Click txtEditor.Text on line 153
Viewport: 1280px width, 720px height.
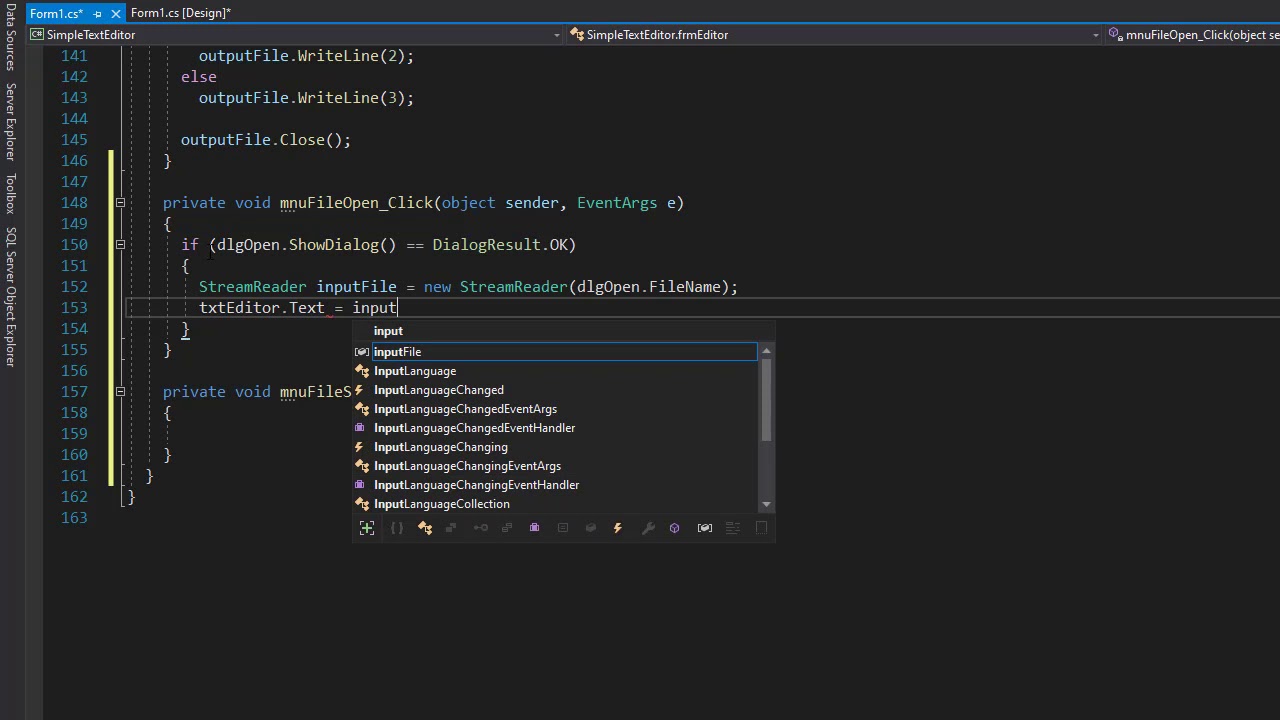(262, 308)
